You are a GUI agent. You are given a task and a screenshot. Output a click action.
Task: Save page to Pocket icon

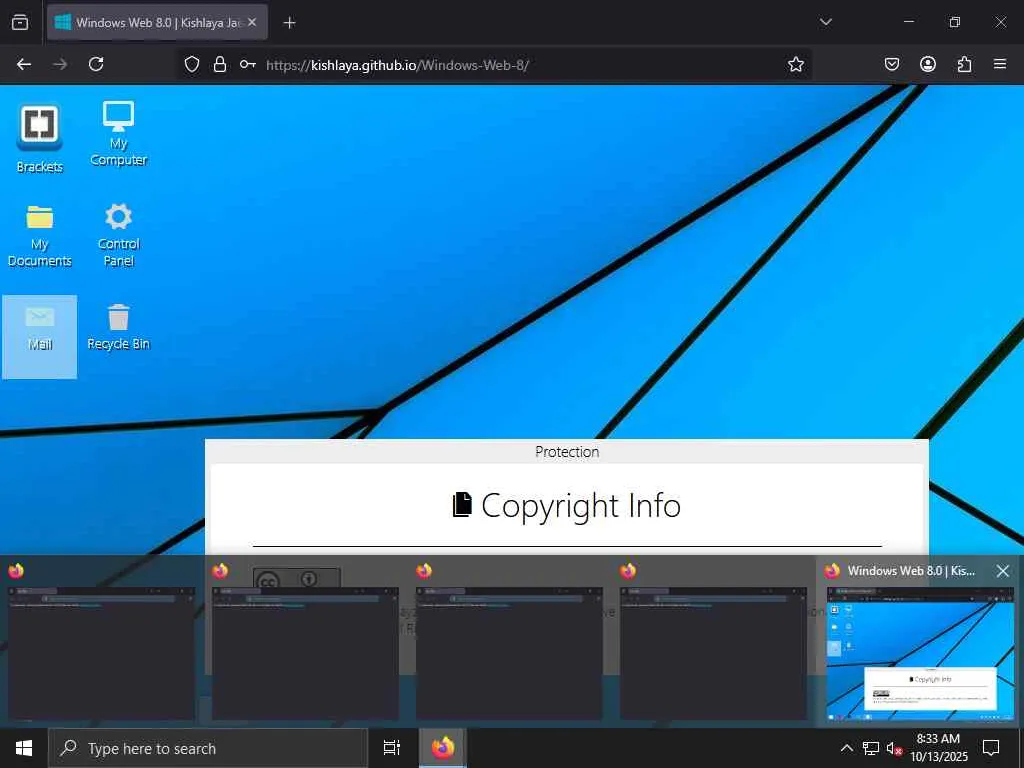(x=891, y=64)
